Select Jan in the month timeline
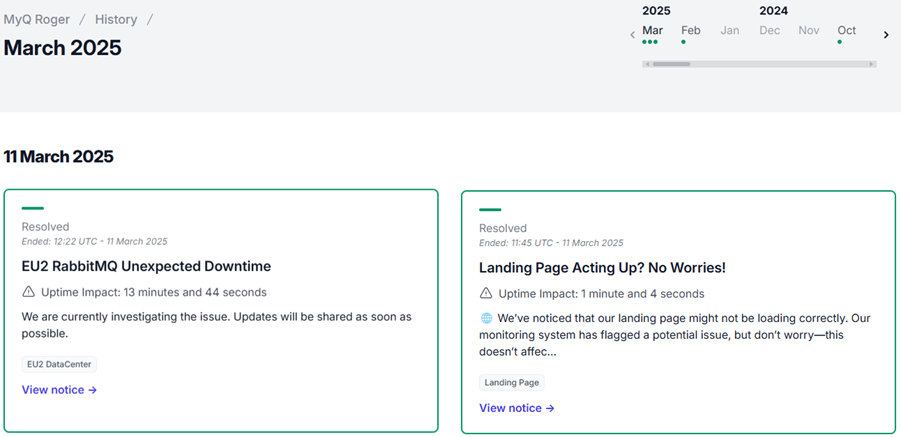The height and width of the screenshot is (437, 901). (730, 31)
